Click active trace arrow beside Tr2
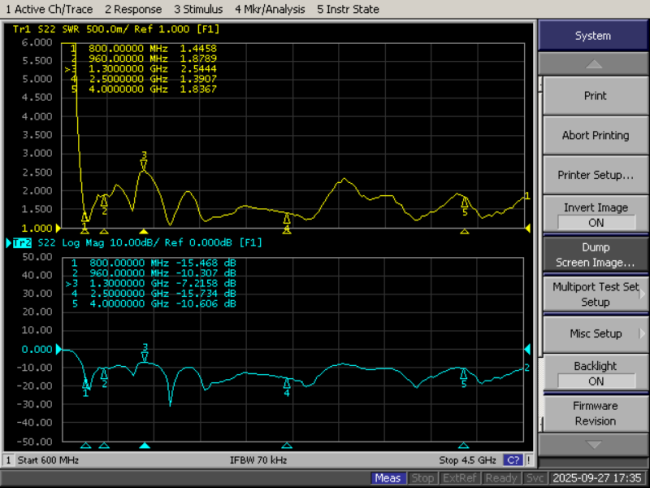The height and width of the screenshot is (488, 650). click(9, 243)
